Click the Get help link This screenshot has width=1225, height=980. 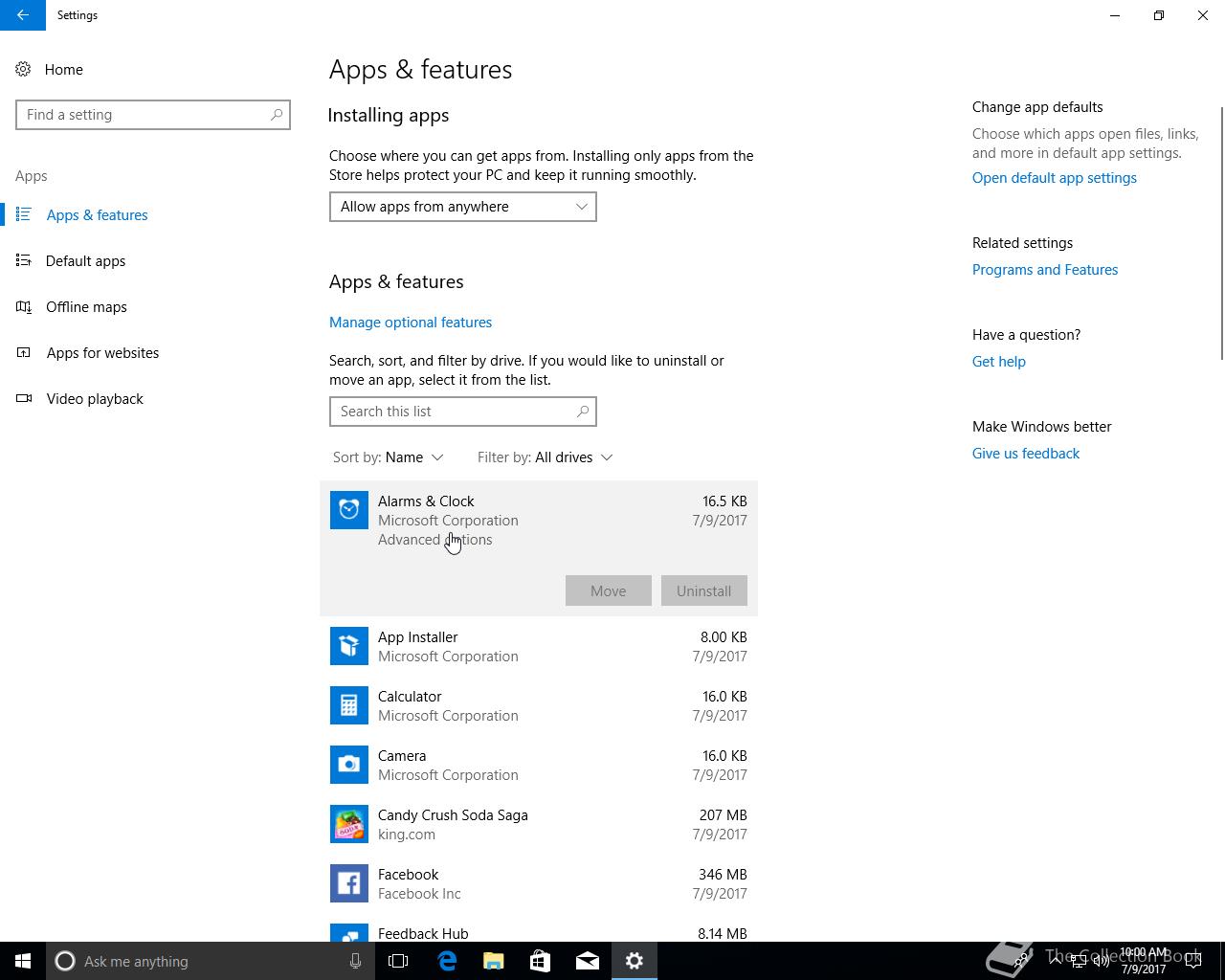pyautogui.click(x=999, y=362)
